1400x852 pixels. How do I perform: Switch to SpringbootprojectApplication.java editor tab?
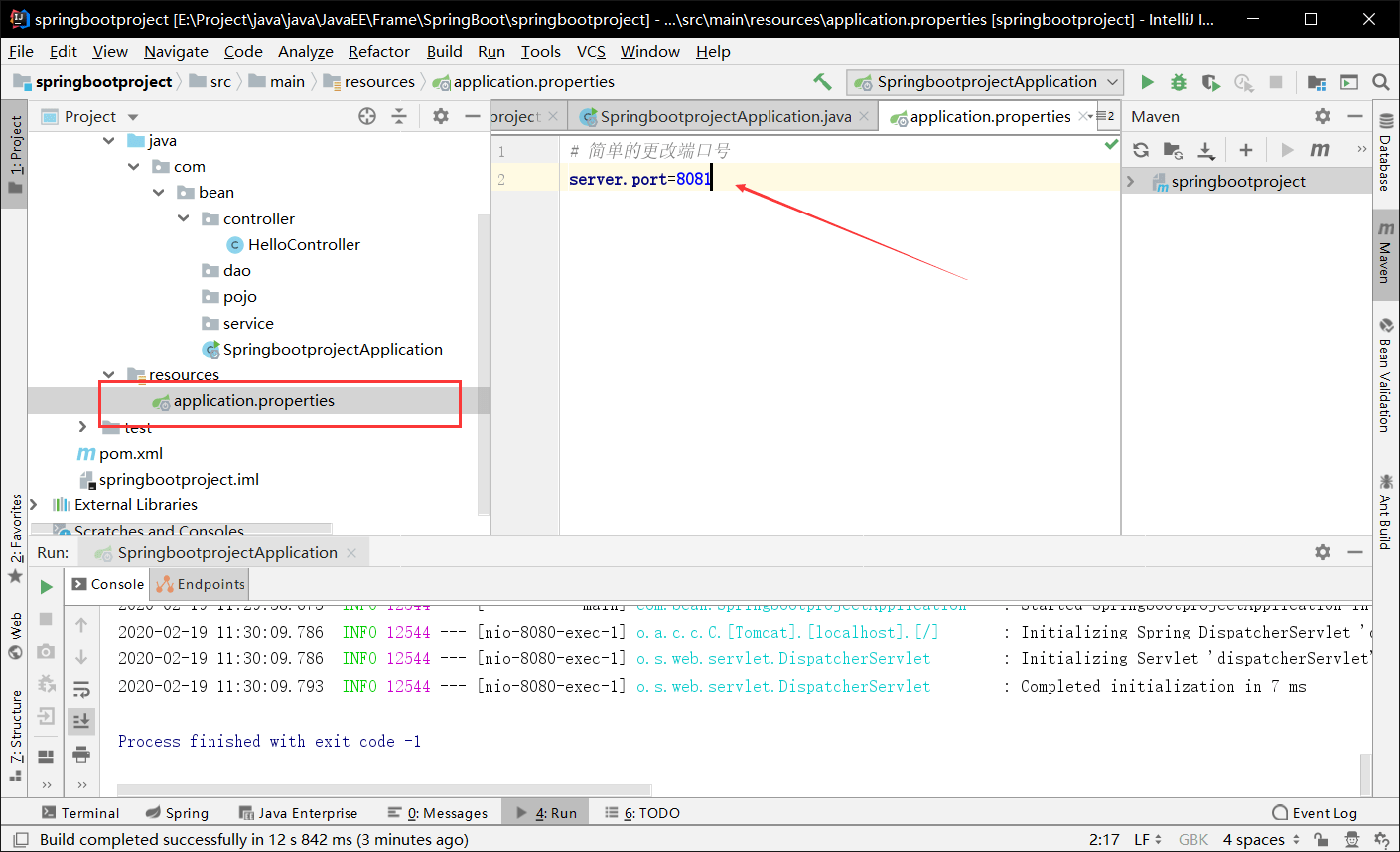725,117
